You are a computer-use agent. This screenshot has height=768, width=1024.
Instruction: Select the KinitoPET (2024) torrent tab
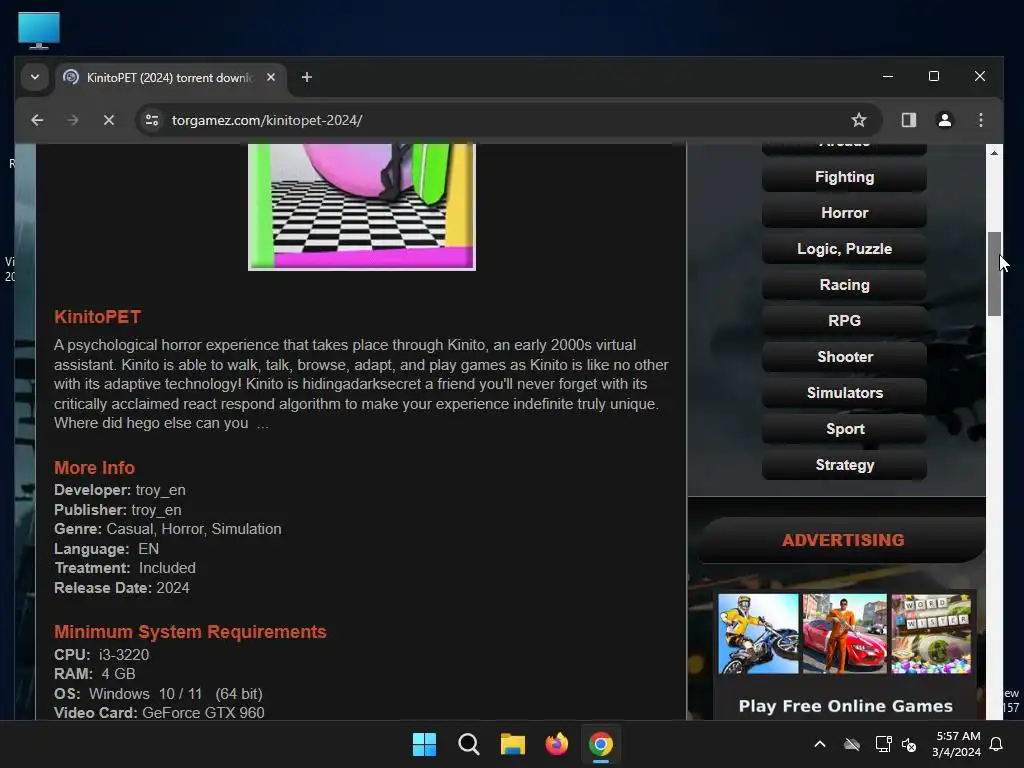tap(170, 78)
